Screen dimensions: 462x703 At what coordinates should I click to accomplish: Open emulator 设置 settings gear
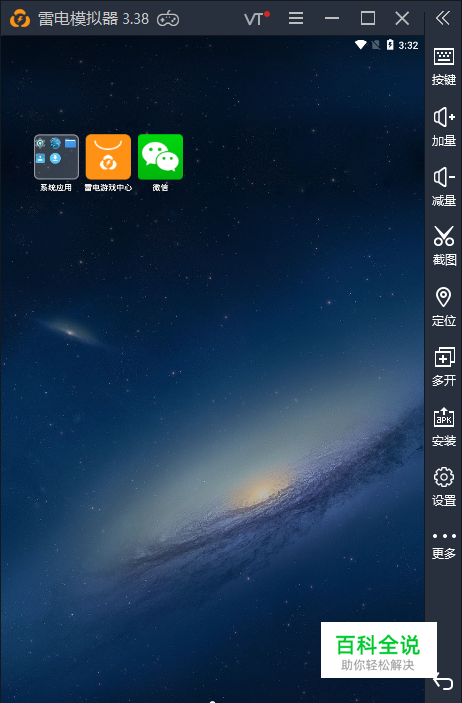444,487
